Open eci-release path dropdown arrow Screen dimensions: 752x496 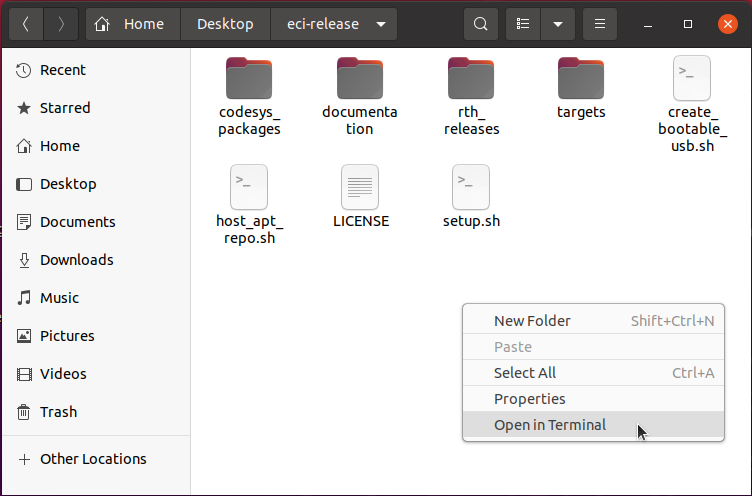381,24
